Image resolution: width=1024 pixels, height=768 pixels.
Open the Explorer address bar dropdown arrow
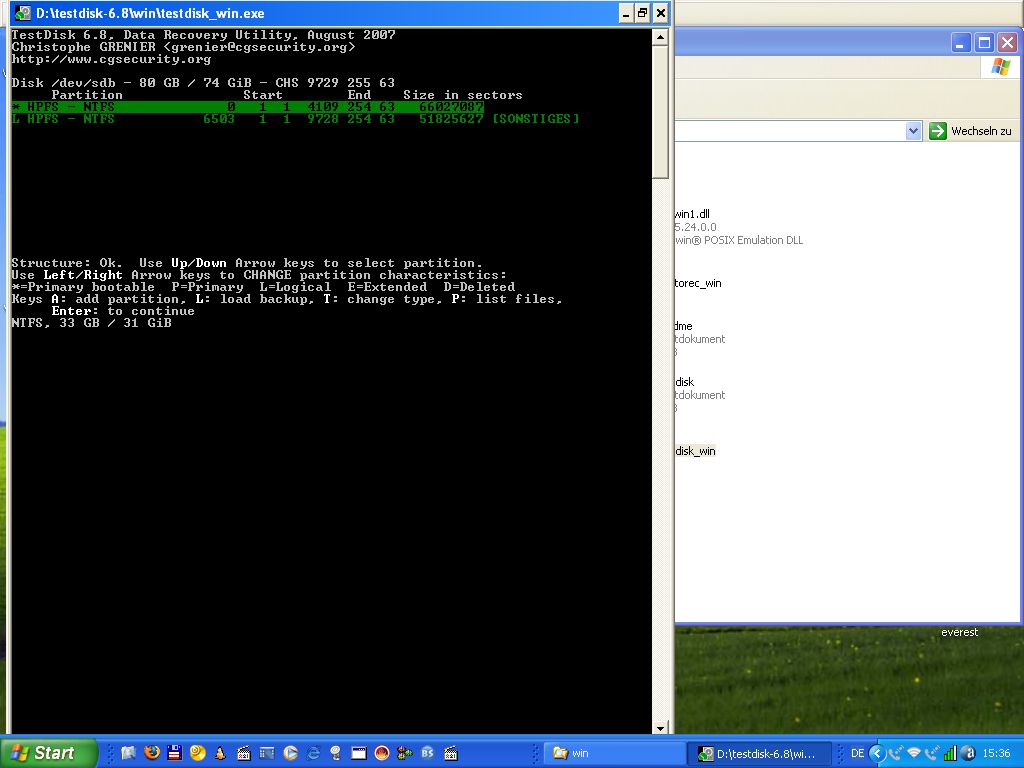pyautogui.click(x=913, y=131)
